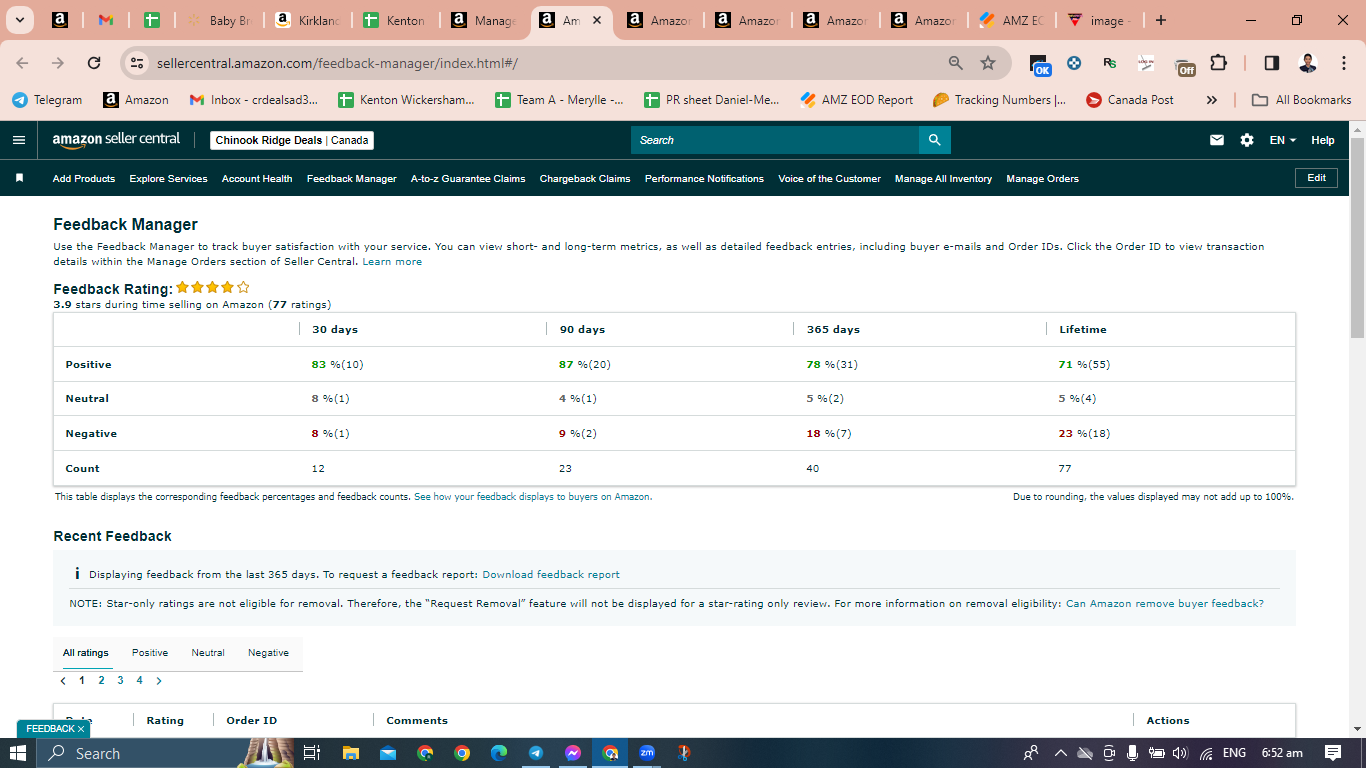This screenshot has height=768, width=1366.
Task: Switch to the Positive ratings tab
Action: (150, 653)
